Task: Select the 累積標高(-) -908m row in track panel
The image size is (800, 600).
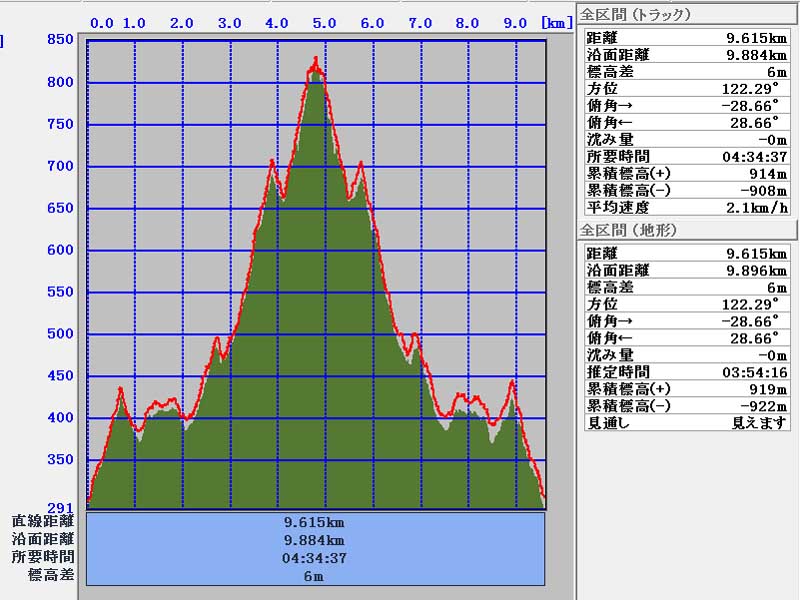Action: pos(687,190)
